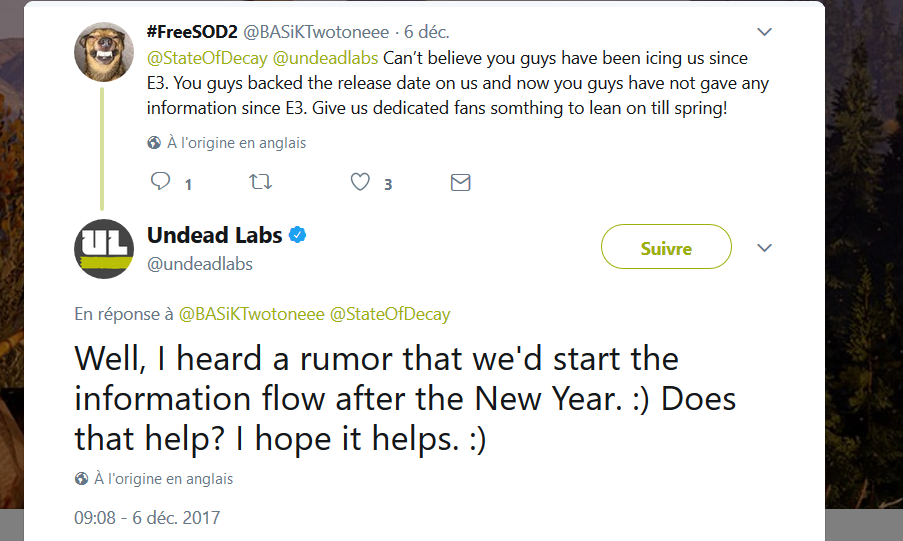Send tweet via direct message envelope icon
The width and height of the screenshot is (903, 541).
[x=460, y=183]
